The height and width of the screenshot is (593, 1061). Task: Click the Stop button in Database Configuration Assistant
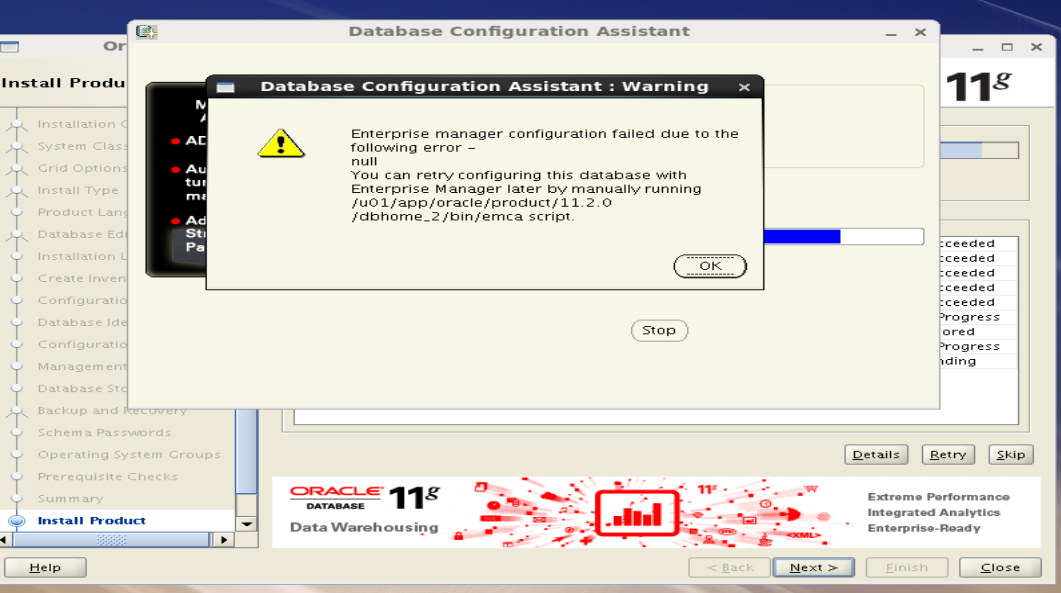[659, 330]
